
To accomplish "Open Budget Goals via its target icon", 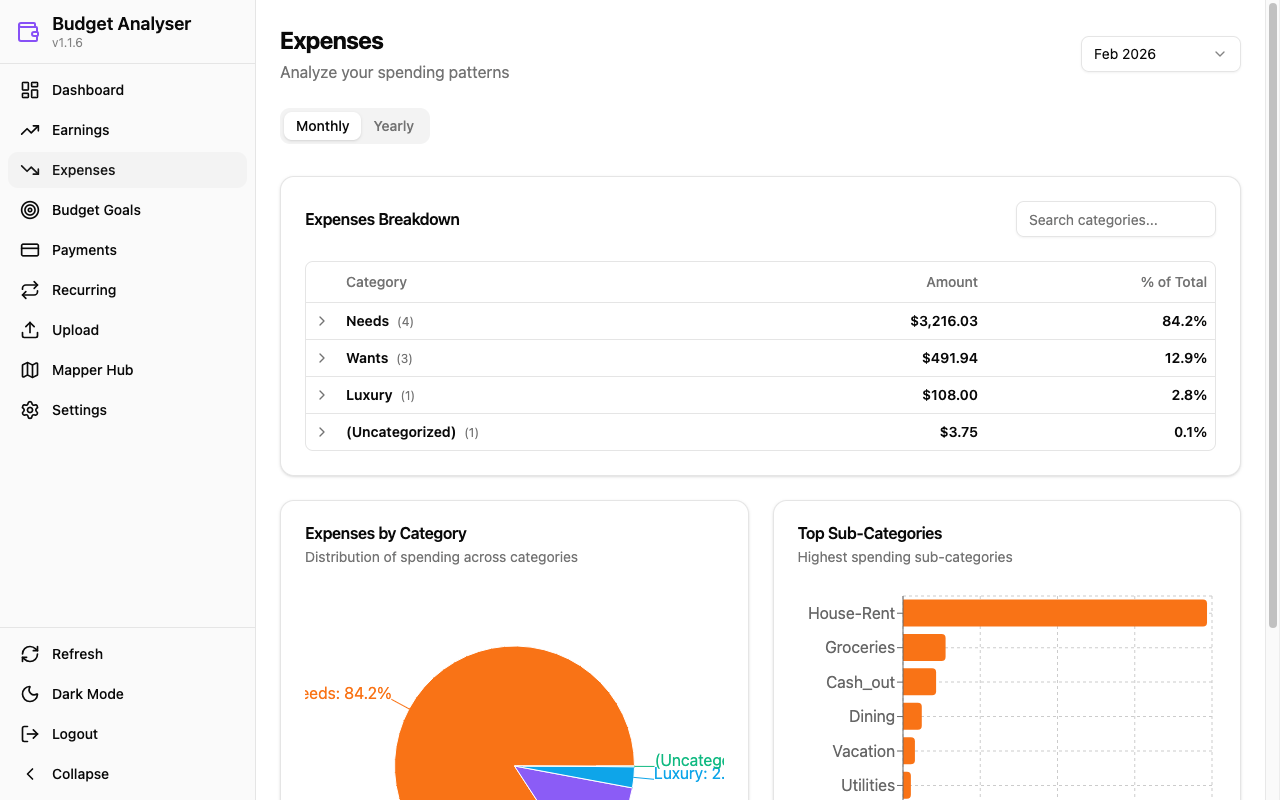I will click(x=29, y=210).
